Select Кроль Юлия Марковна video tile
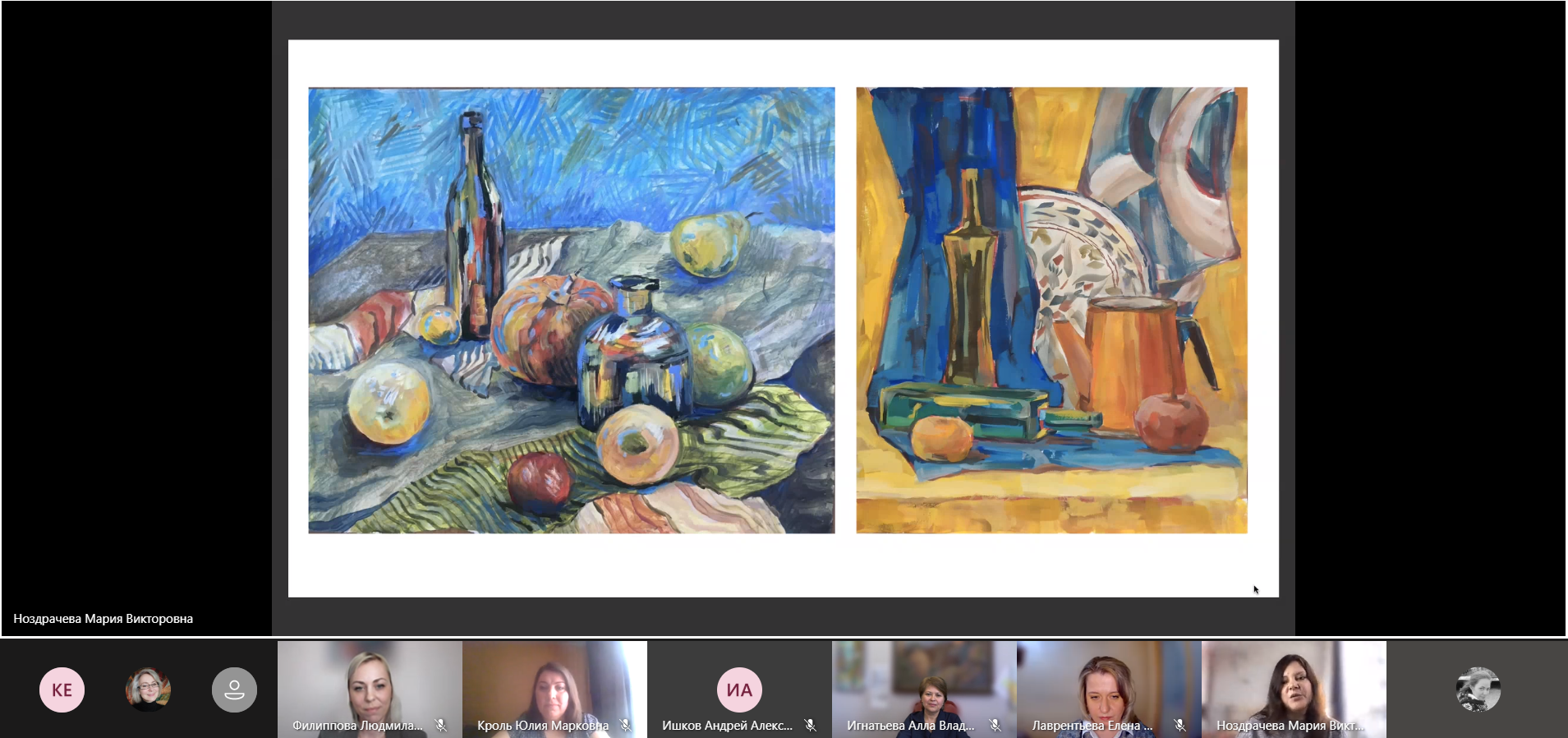The height and width of the screenshot is (738, 1568). [x=554, y=690]
